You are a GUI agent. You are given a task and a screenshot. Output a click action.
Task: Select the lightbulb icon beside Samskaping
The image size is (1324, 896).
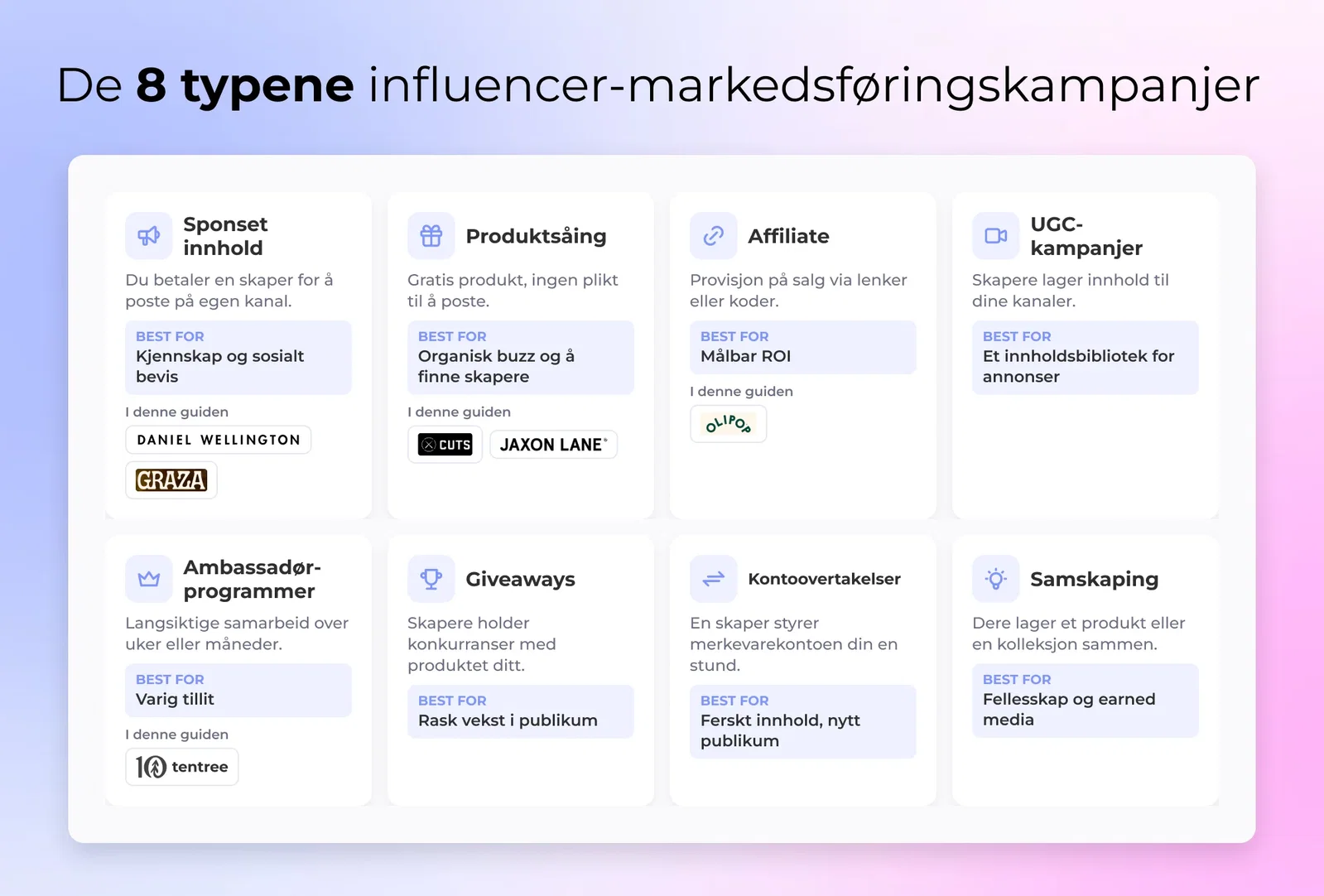coord(996,579)
